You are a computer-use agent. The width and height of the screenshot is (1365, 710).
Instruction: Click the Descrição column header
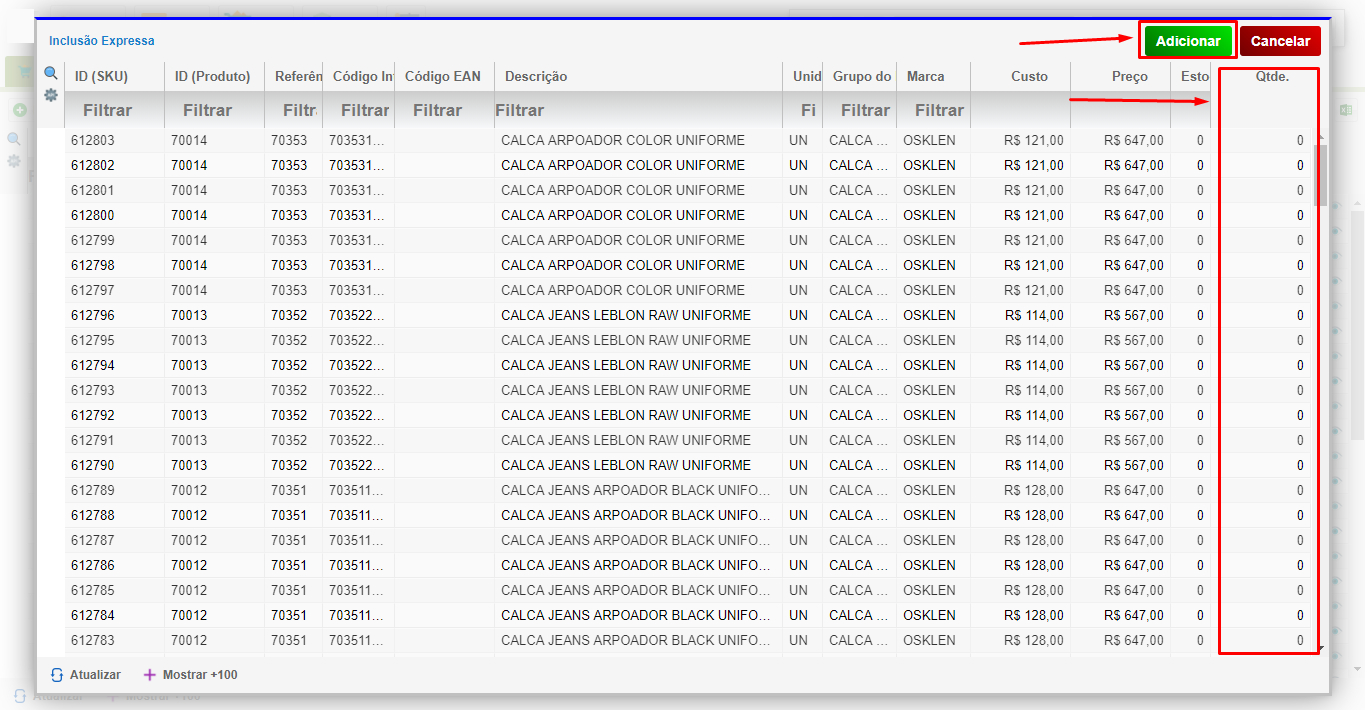coord(536,76)
